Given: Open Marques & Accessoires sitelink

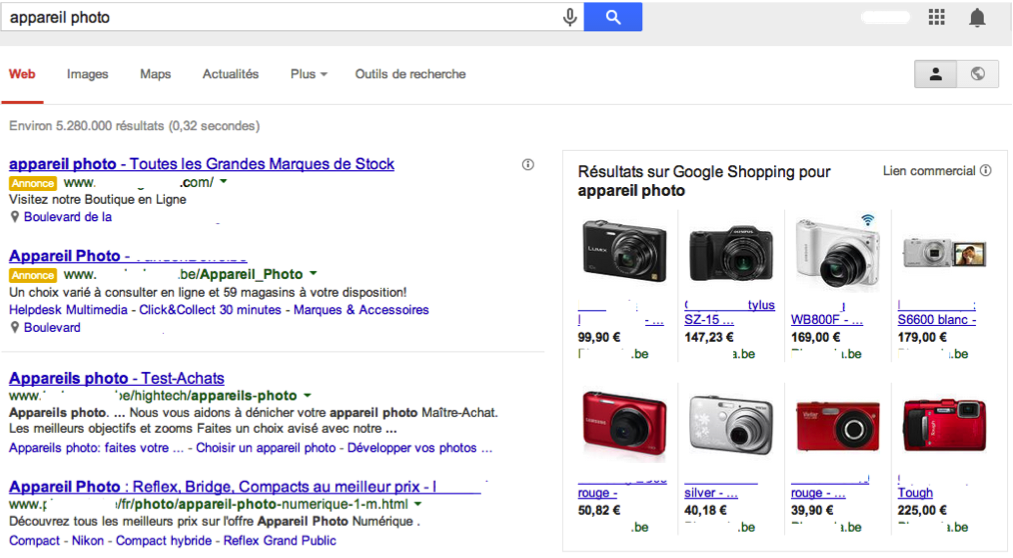Looking at the screenshot, I should coord(361,310).
